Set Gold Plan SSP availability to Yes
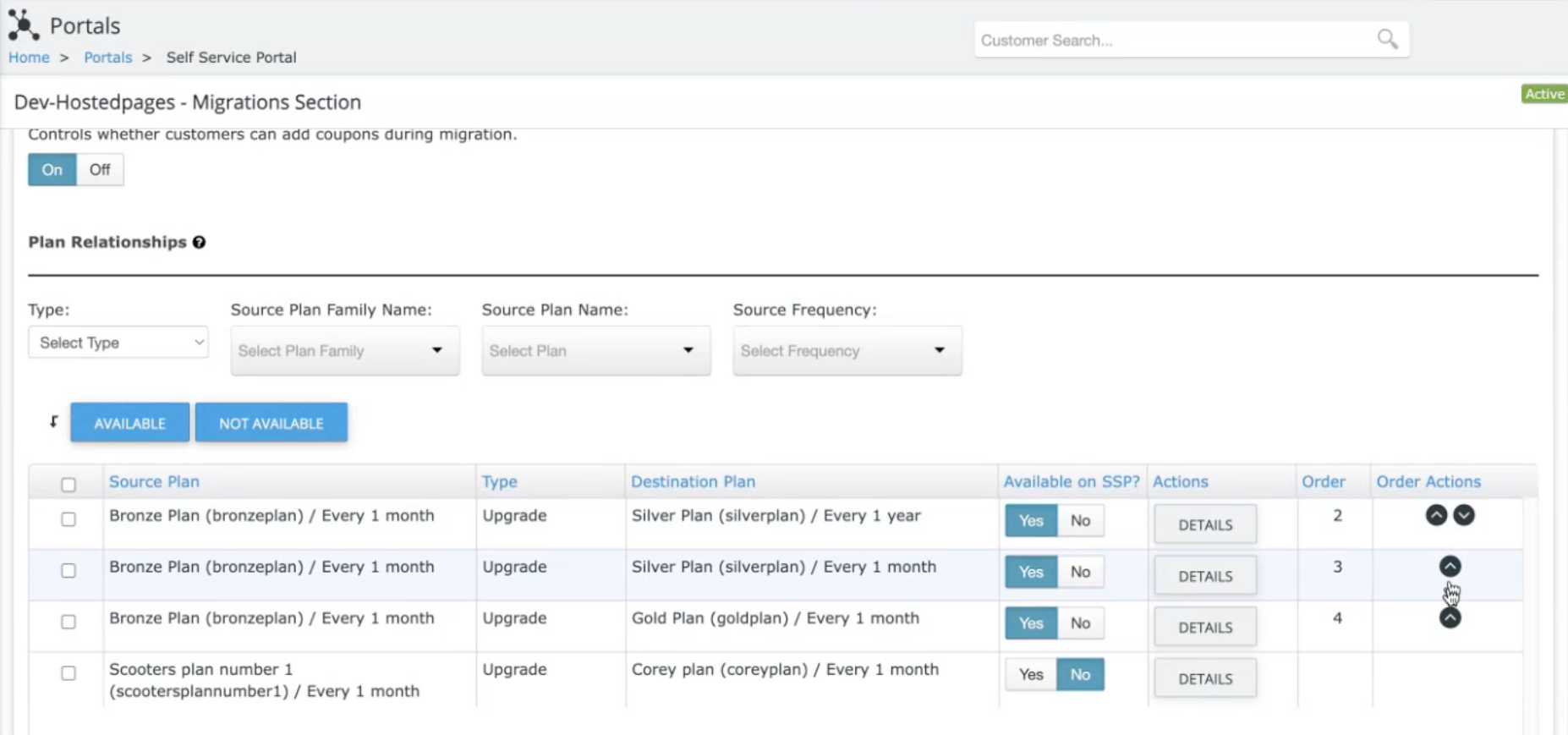This screenshot has width=1568, height=735. (1031, 623)
